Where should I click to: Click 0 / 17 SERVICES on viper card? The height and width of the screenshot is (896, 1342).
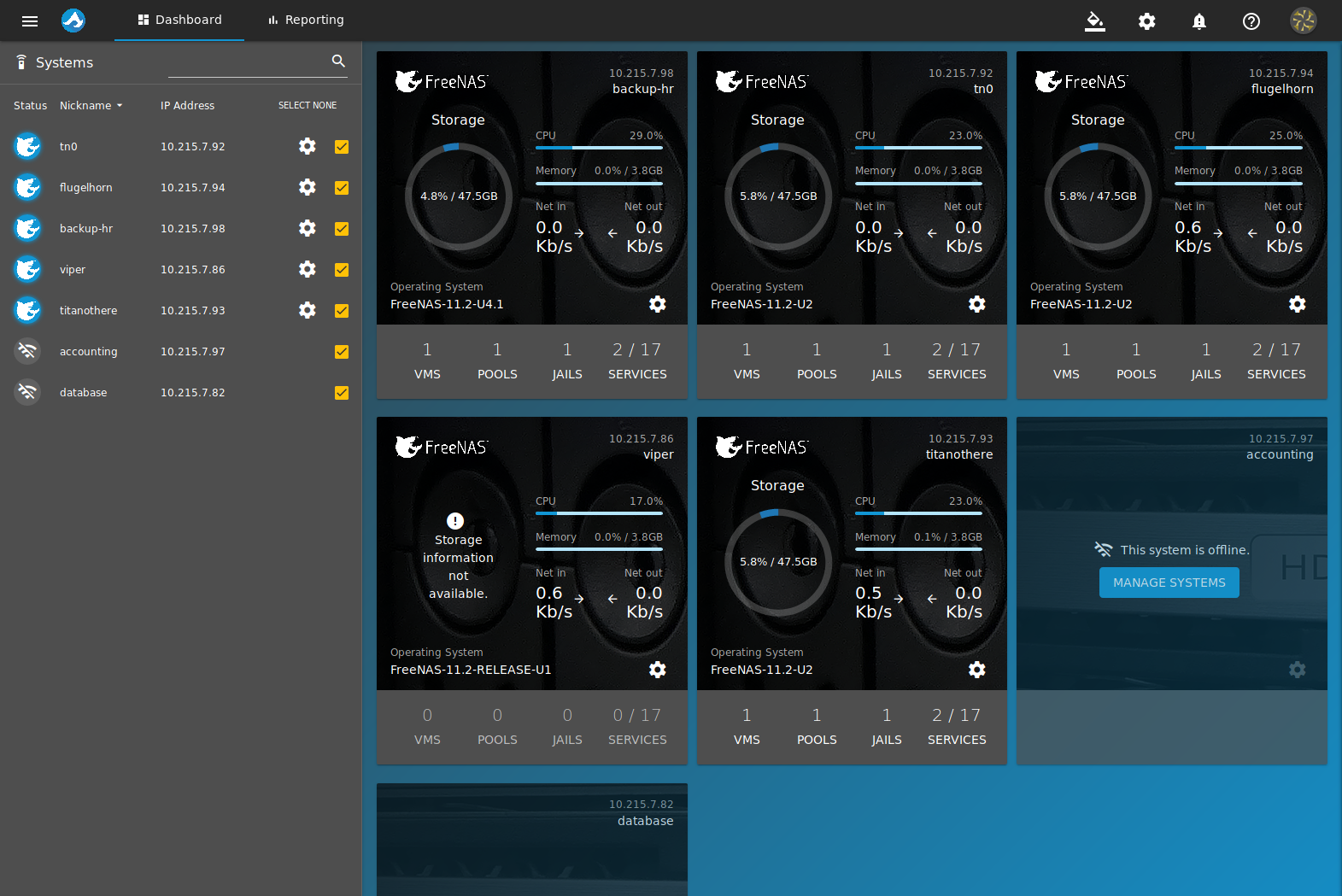coord(637,727)
